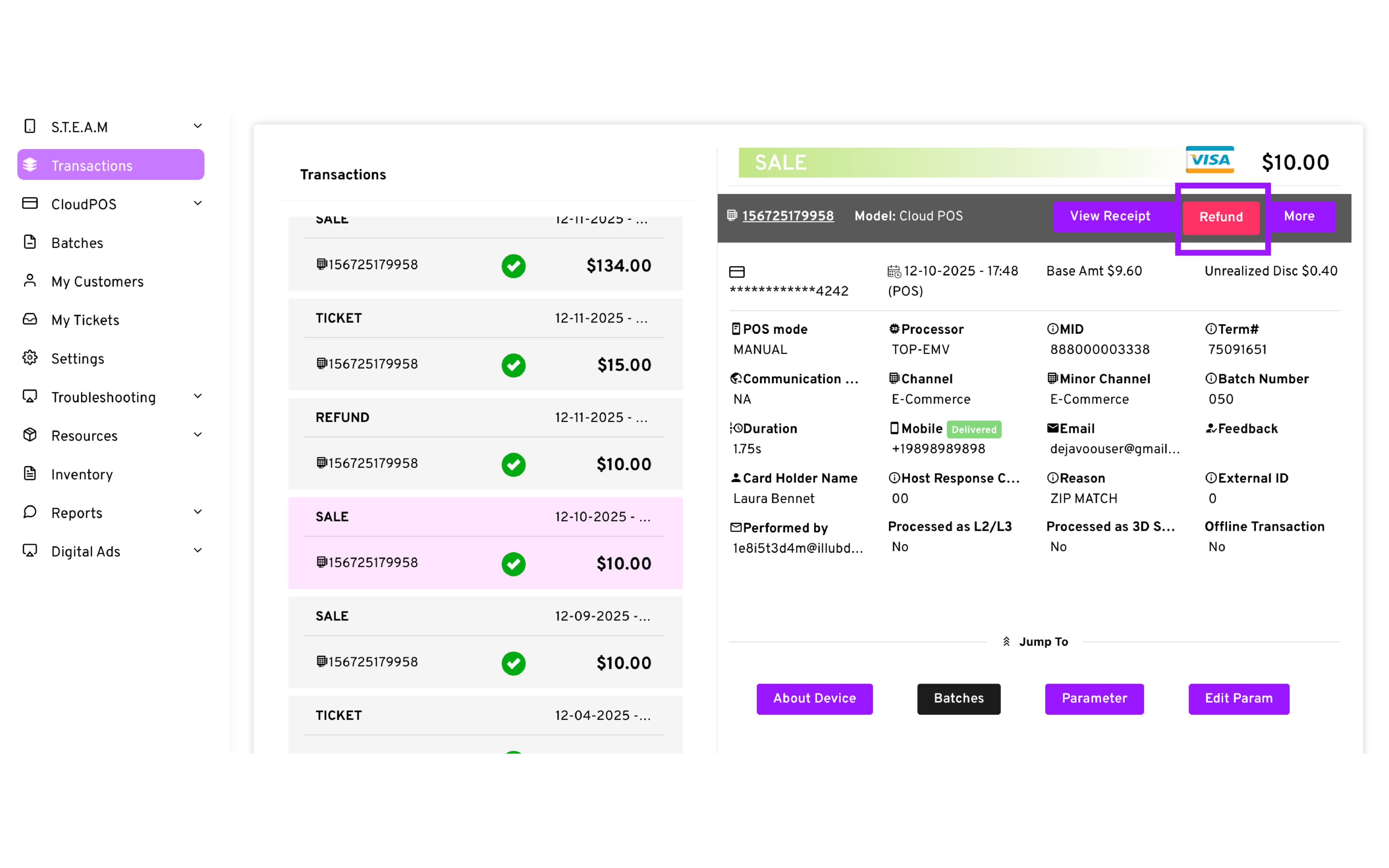
Task: Click the VISA card logo
Action: click(1209, 160)
